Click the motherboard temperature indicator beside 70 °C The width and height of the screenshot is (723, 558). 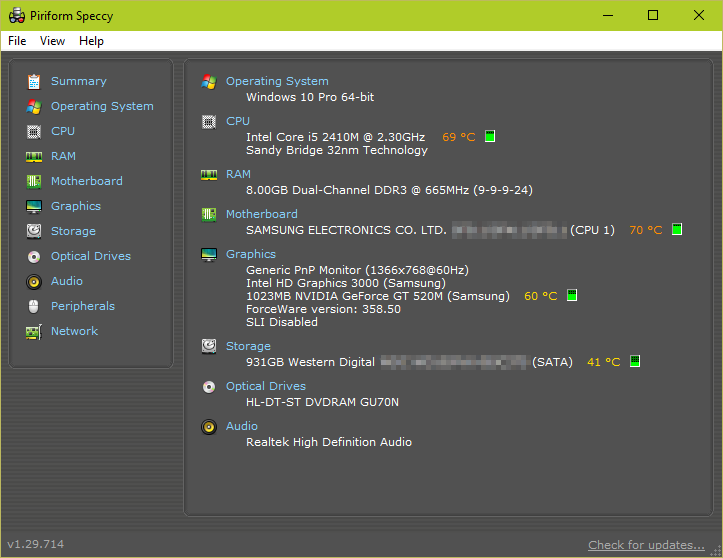point(676,229)
